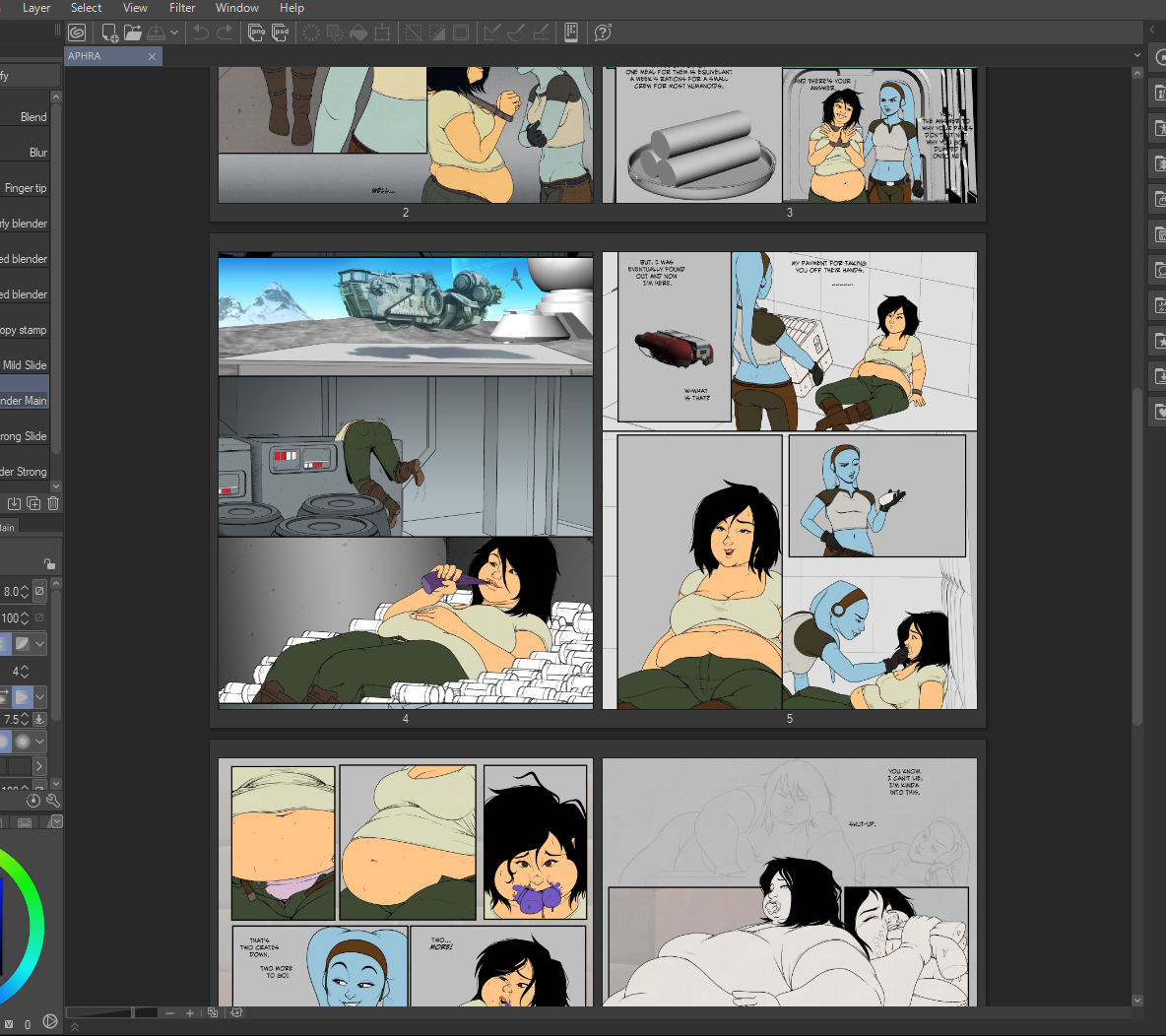Viewport: 1166px width, 1036px height.
Task: Close the APHRA document tab
Action: (x=153, y=56)
